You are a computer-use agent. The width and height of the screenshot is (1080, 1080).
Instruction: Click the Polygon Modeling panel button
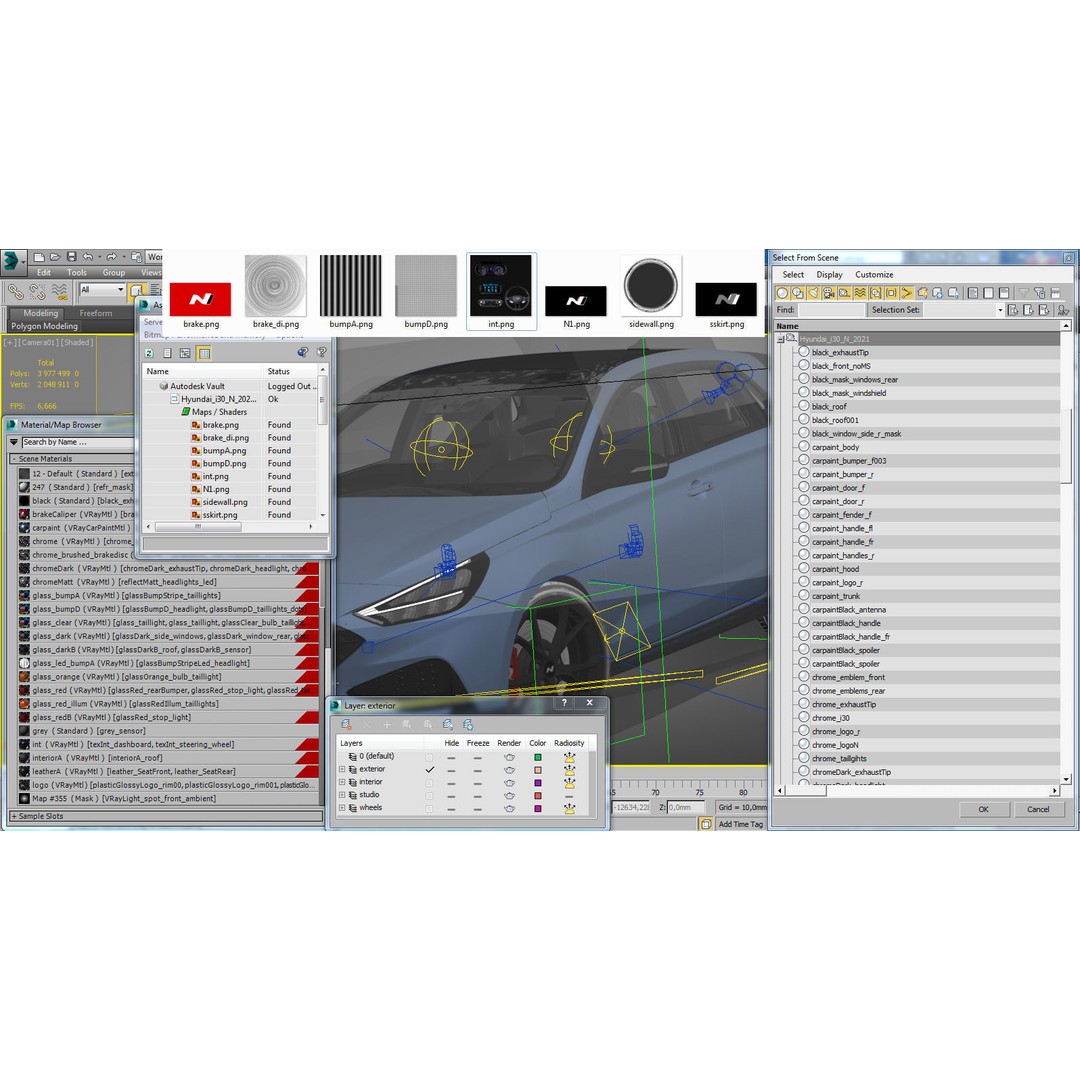coord(45,326)
